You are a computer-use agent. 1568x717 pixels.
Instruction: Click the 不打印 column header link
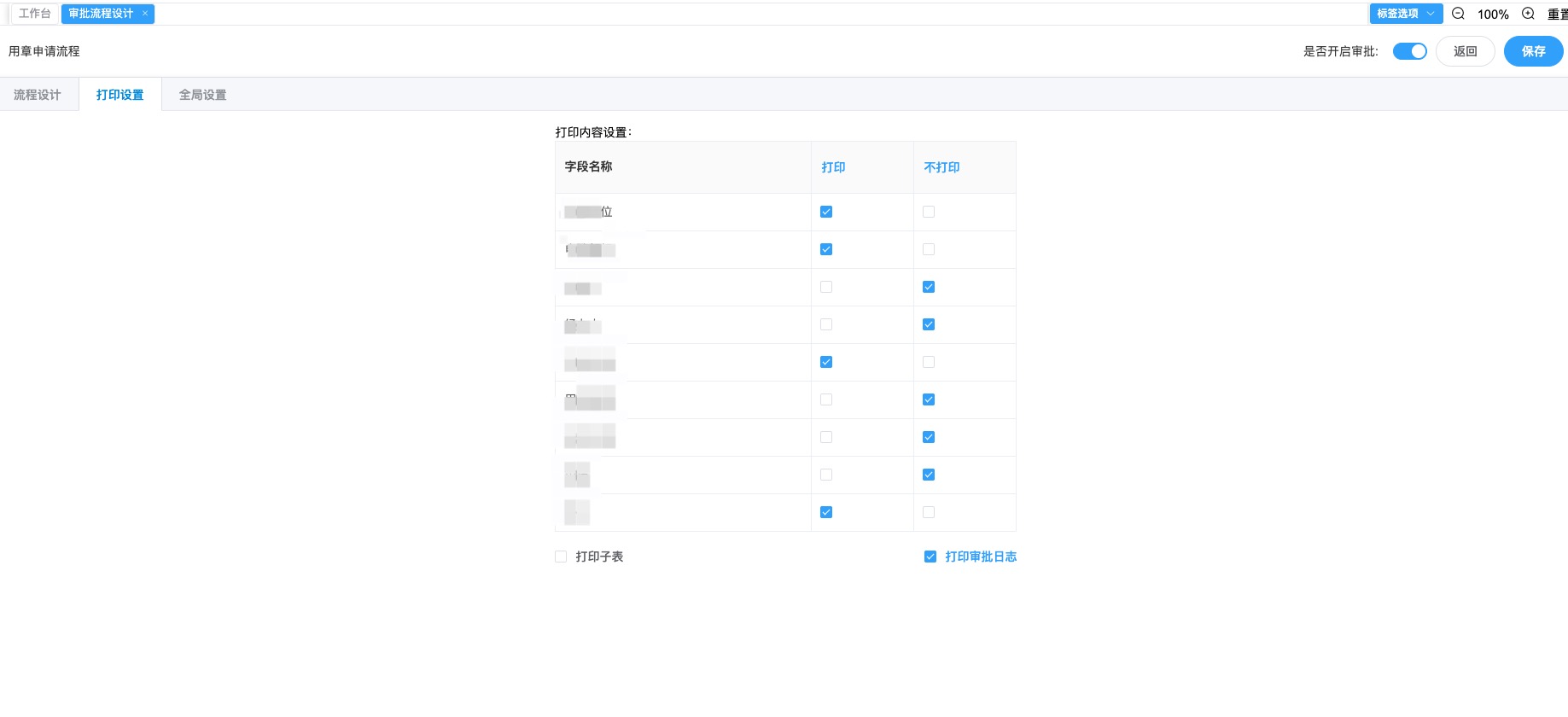(941, 167)
